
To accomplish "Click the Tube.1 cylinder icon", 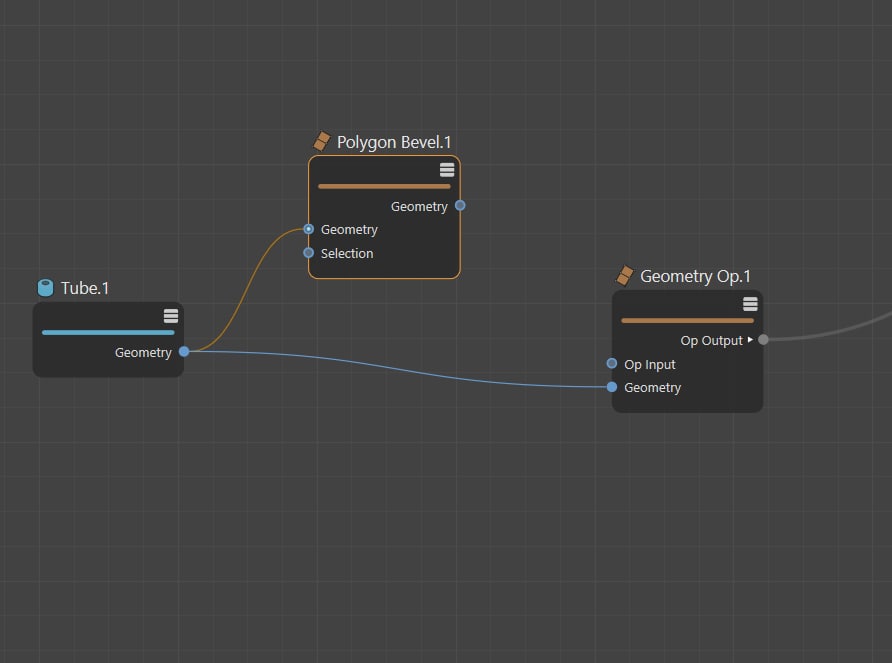I will coord(45,288).
